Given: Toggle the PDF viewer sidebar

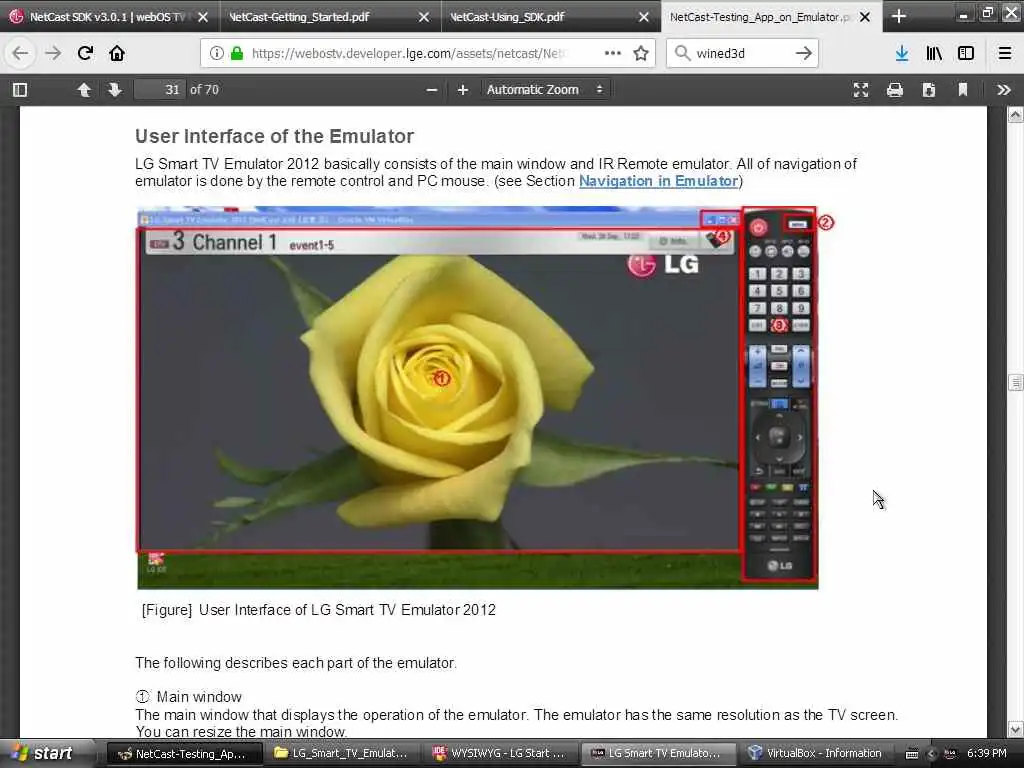Looking at the screenshot, I should point(20,89).
